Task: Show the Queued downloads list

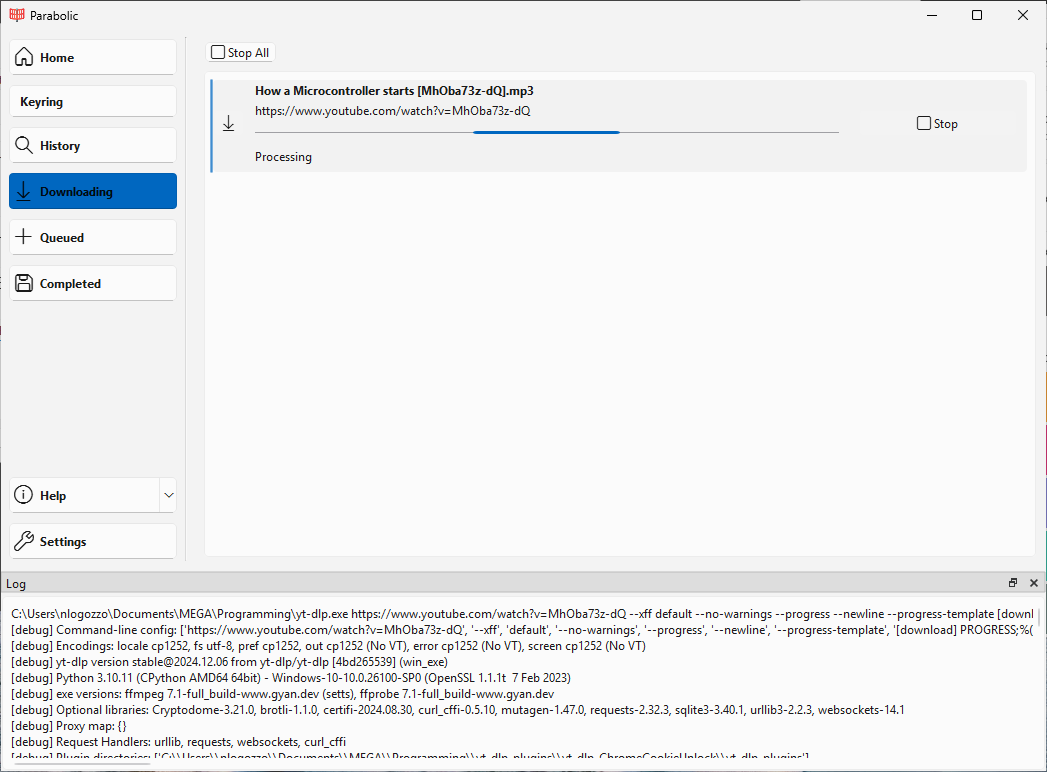Action: tap(93, 238)
